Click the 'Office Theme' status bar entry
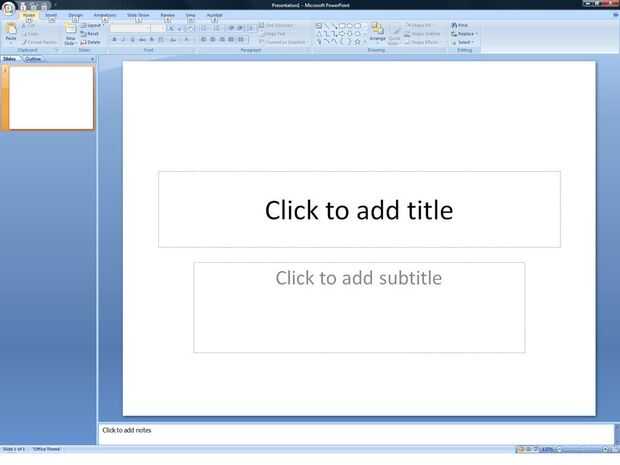 [x=46, y=449]
